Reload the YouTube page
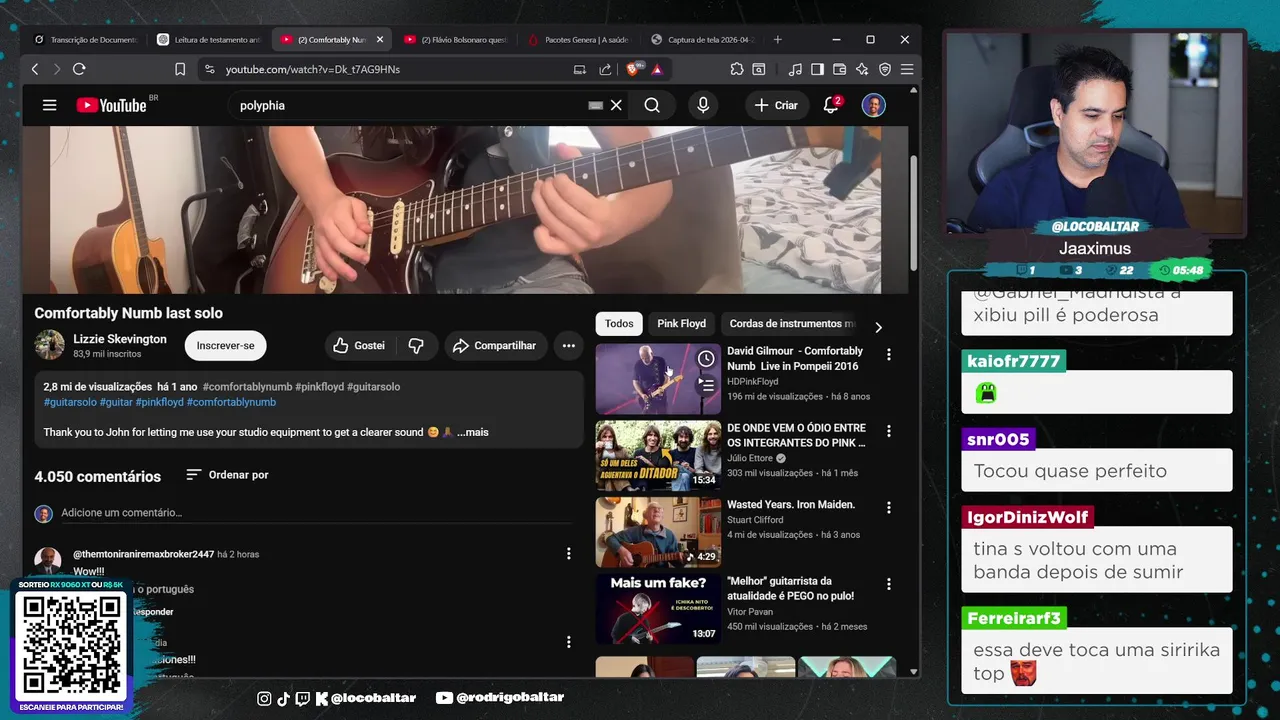Image resolution: width=1280 pixels, height=720 pixels. (79, 69)
